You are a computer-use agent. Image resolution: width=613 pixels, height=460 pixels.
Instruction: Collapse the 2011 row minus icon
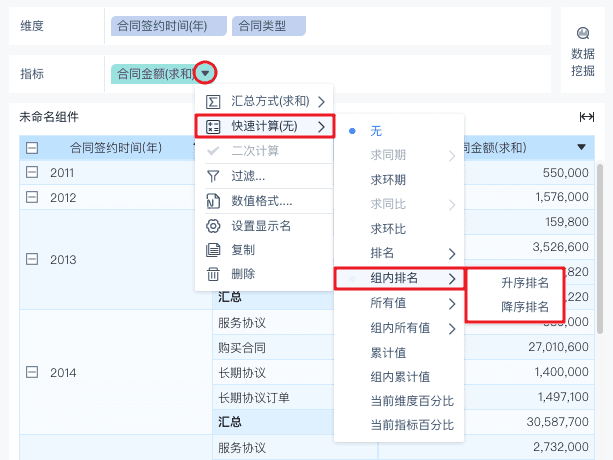click(33, 173)
